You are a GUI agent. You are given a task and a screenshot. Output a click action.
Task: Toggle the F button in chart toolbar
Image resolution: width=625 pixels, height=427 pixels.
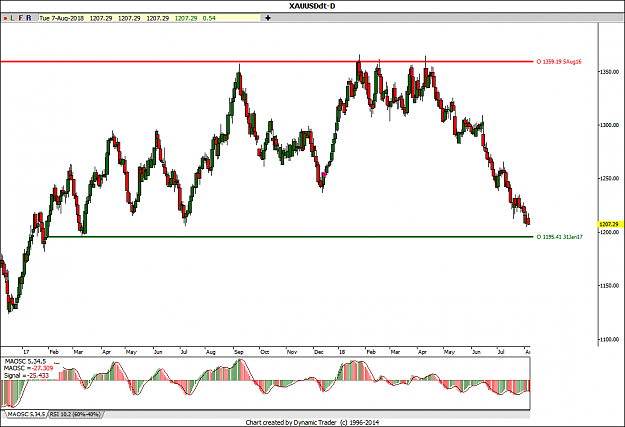(21, 18)
